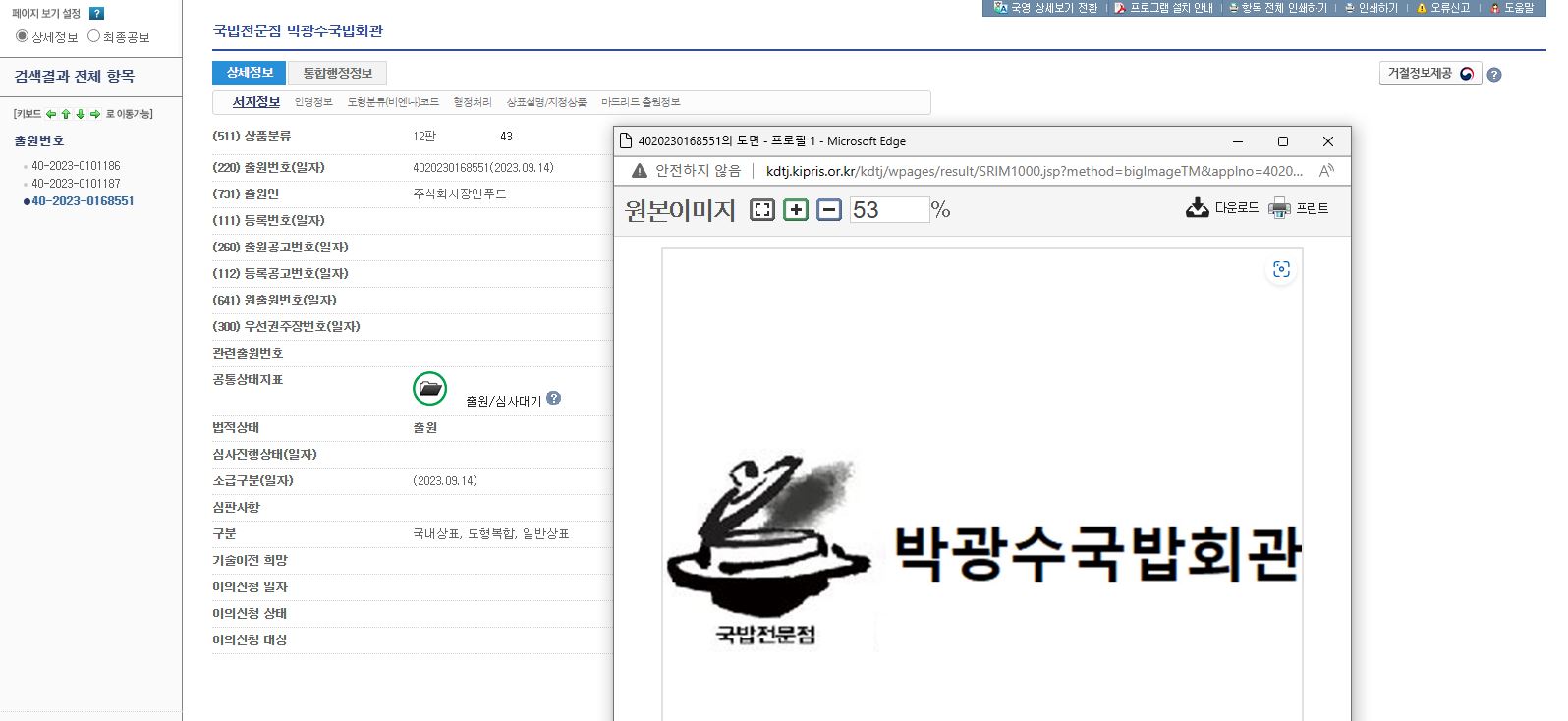Click the visual search icon on image
1568x721 pixels.
[1281, 269]
